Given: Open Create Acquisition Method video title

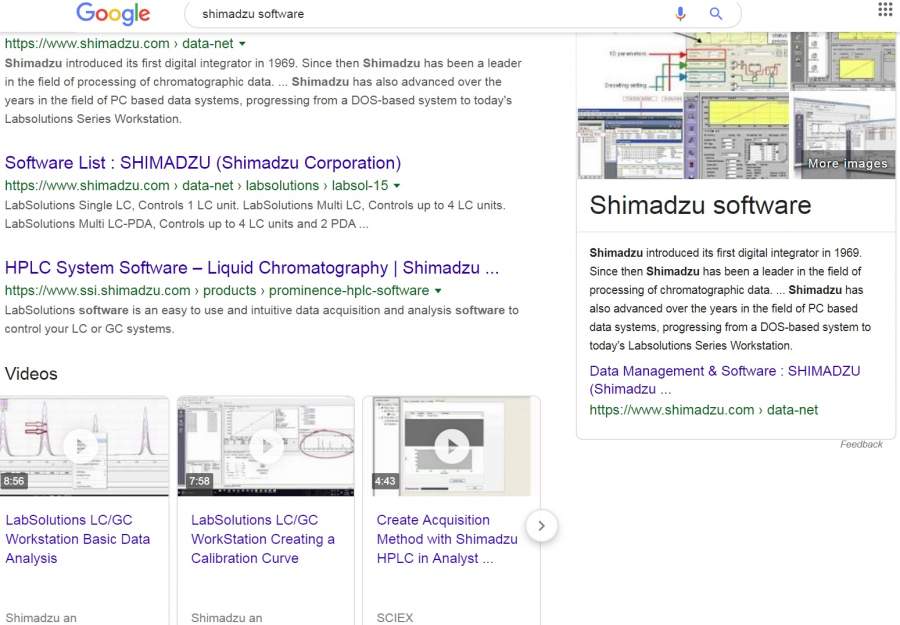Looking at the screenshot, I should (x=447, y=539).
